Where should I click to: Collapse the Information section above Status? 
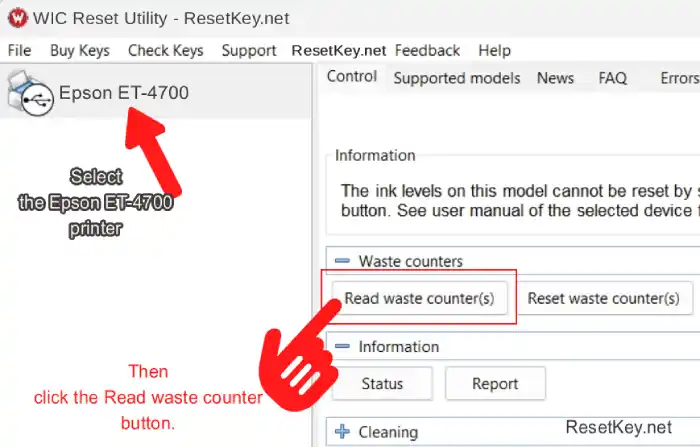pyautogui.click(x=342, y=346)
